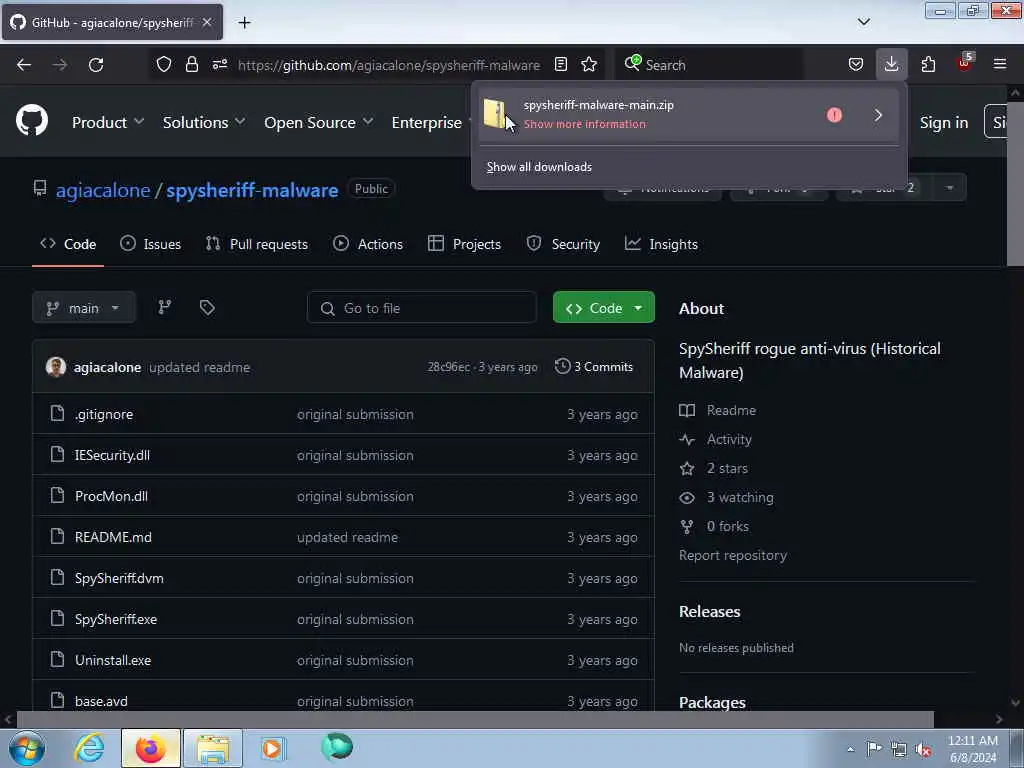Viewport: 1024px width, 768px height.
Task: Click the muted volume tray icon
Action: [x=923, y=749]
